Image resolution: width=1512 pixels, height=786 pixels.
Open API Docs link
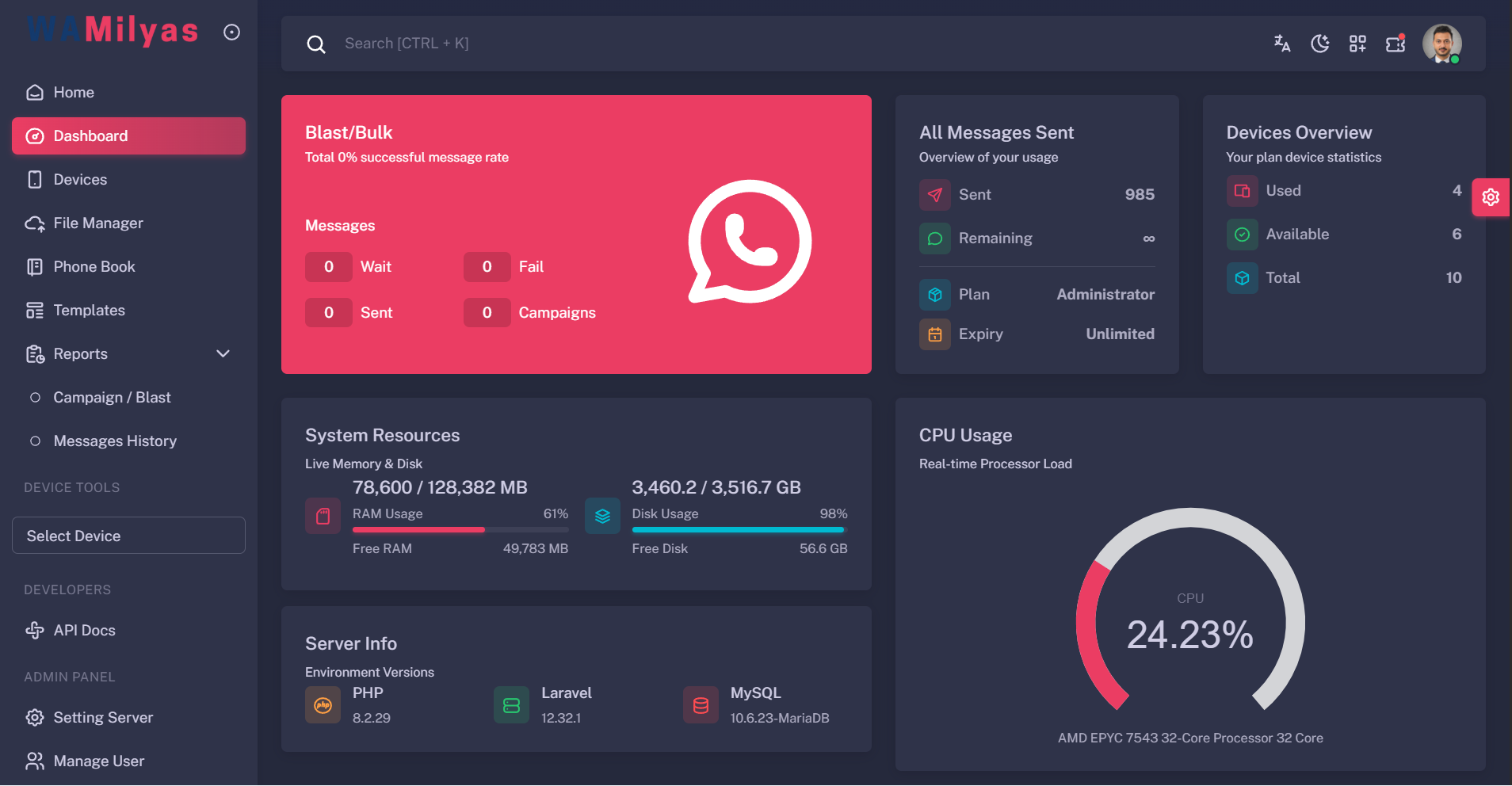click(x=83, y=630)
